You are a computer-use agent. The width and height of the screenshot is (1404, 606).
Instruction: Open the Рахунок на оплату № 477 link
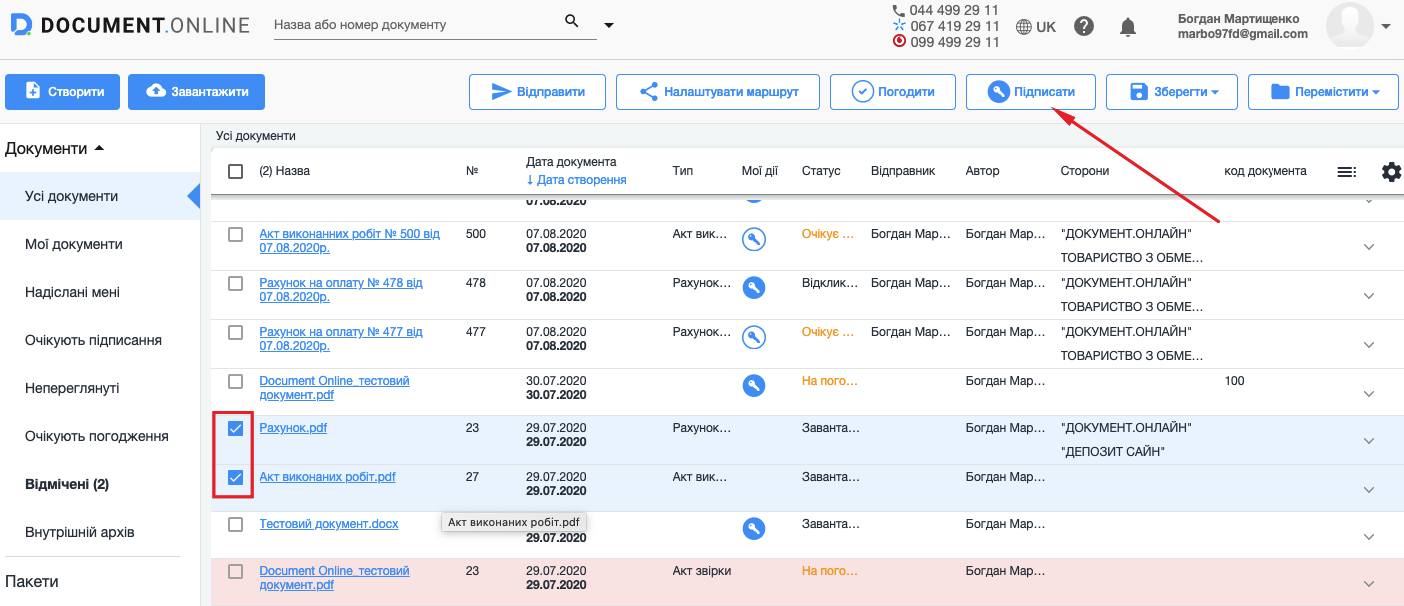point(340,338)
